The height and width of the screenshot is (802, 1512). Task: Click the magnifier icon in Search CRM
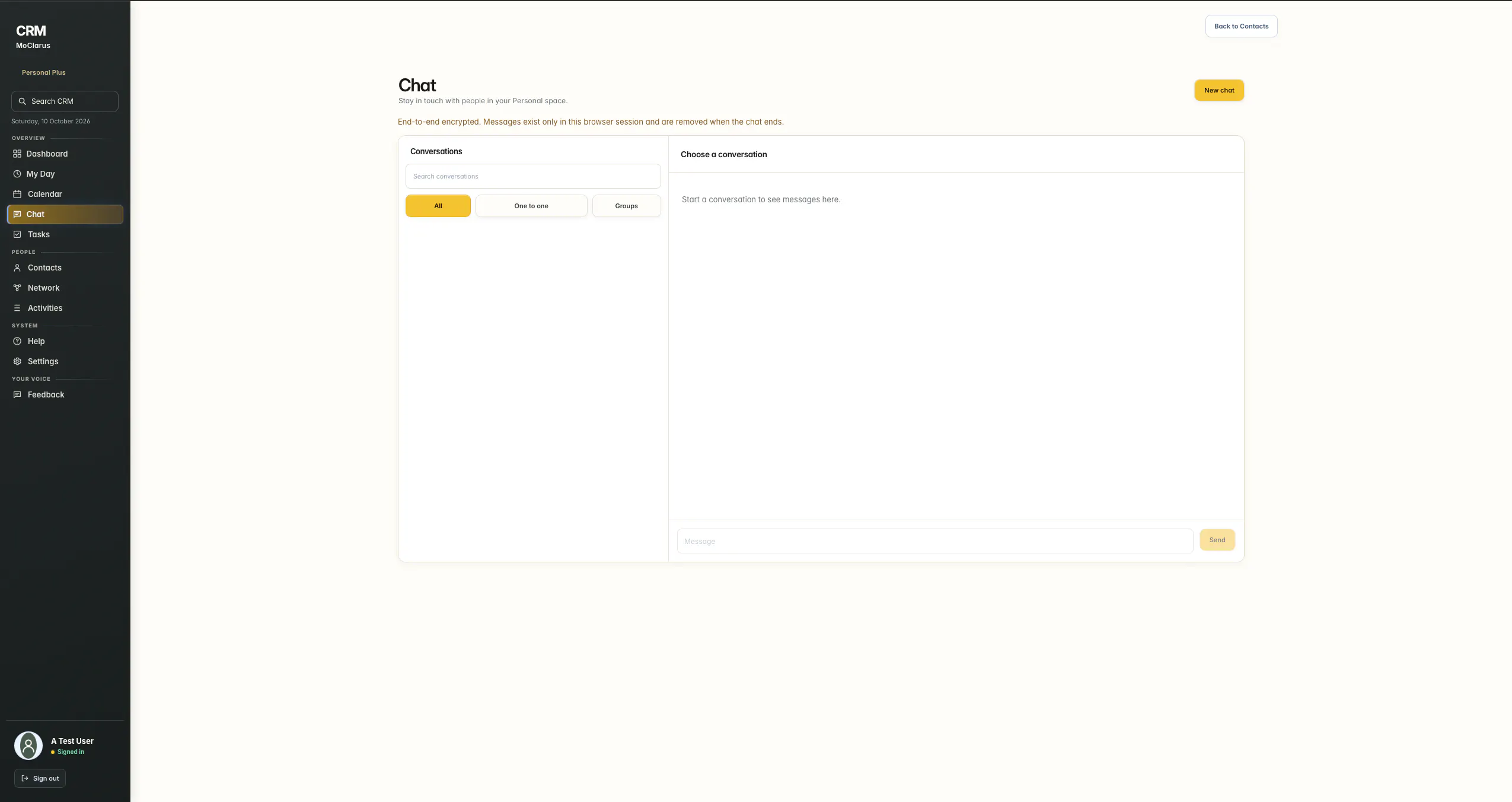[22, 101]
